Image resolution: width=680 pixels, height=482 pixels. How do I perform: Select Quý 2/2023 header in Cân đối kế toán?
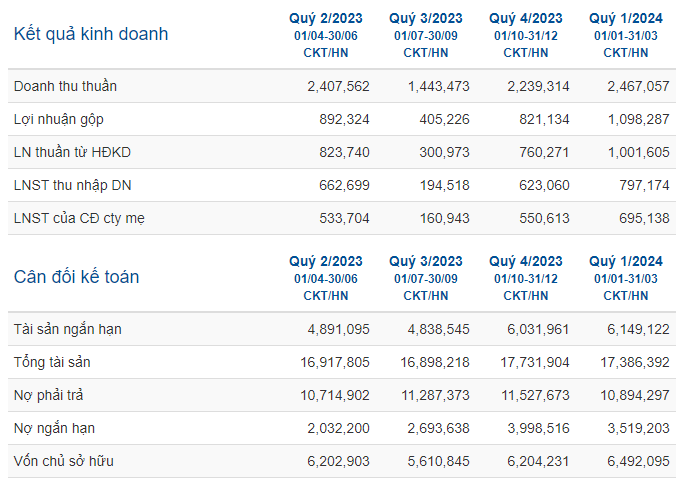coord(326,261)
